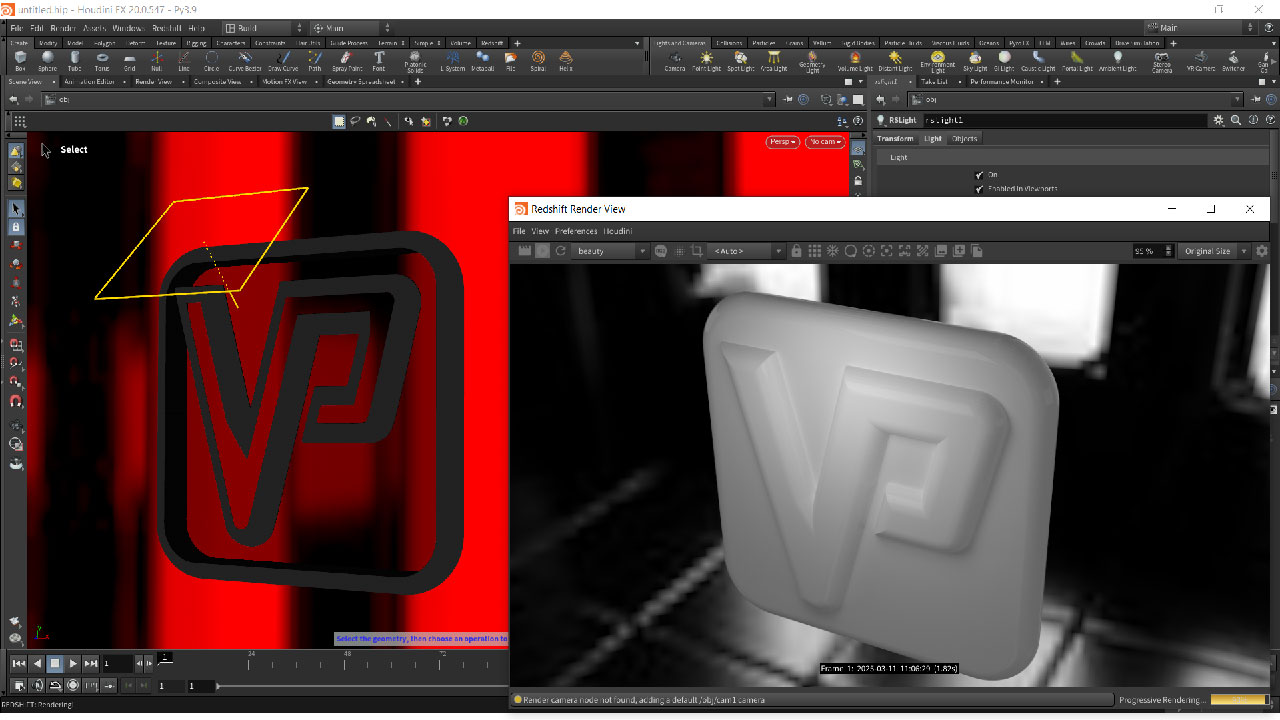Toggle Enabled in Viewports checkbox
Screen dimensions: 1280x720
[x=979, y=188]
